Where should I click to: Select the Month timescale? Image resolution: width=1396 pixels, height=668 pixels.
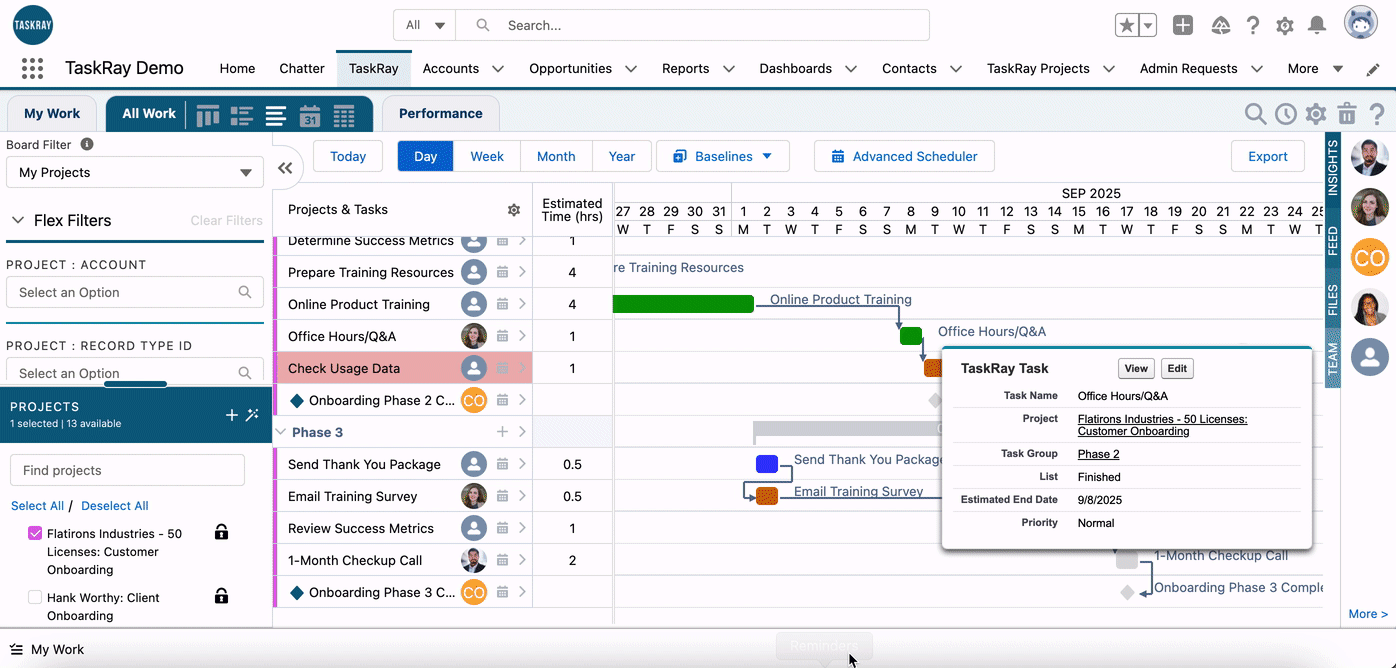point(556,156)
